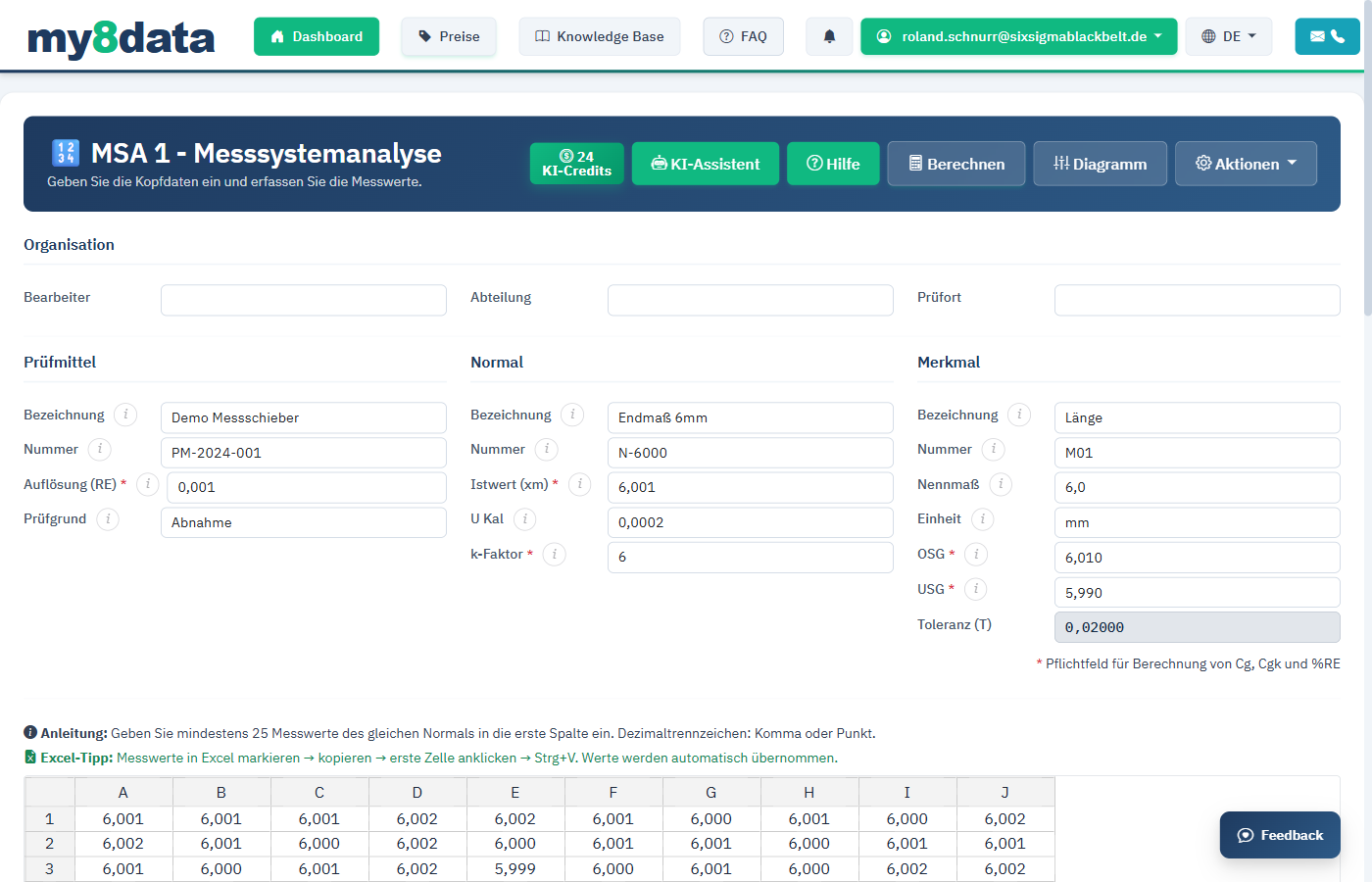
Task: Open the Diagramm view
Action: (x=1100, y=164)
